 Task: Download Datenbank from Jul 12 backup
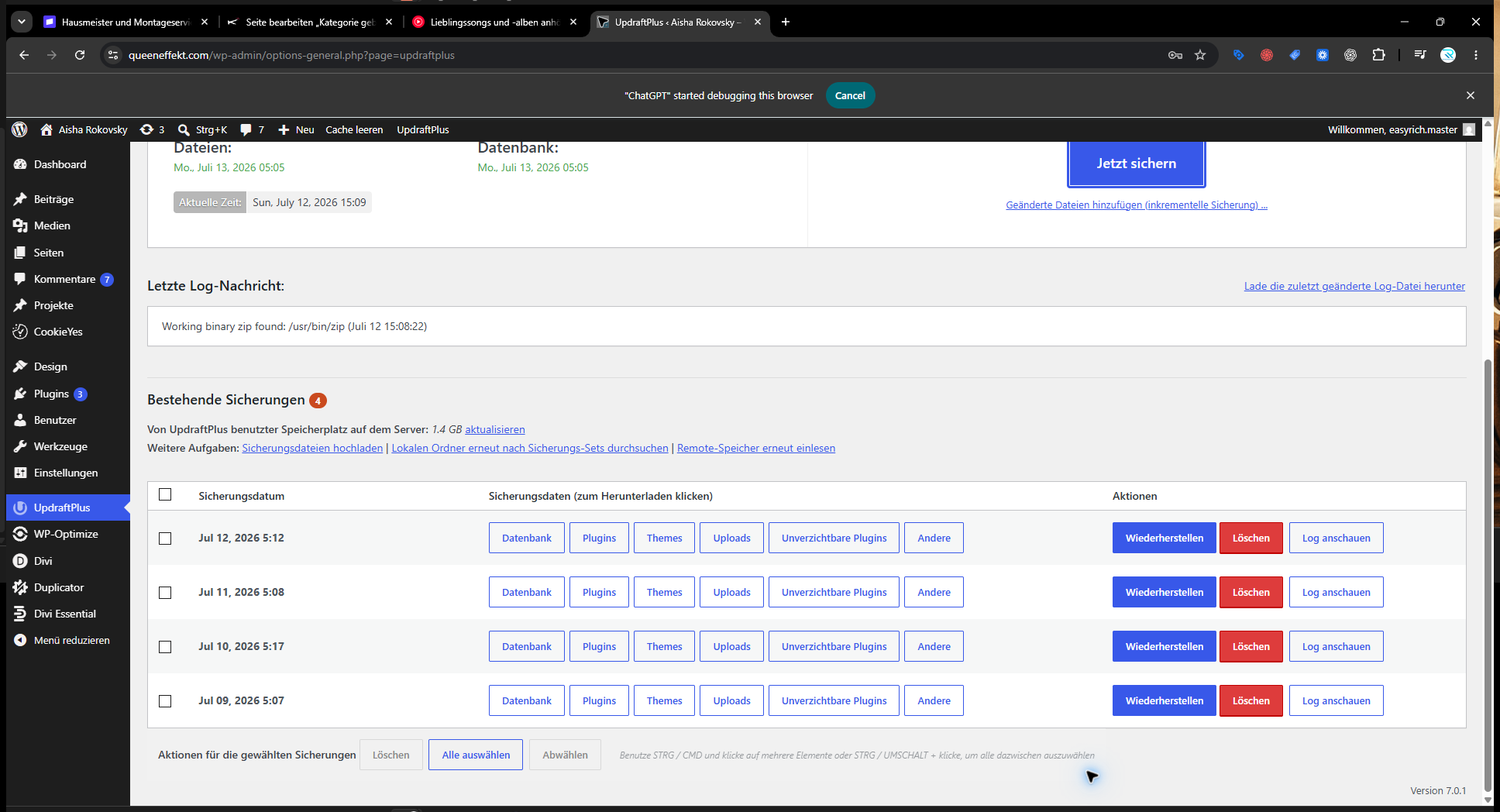click(x=527, y=538)
